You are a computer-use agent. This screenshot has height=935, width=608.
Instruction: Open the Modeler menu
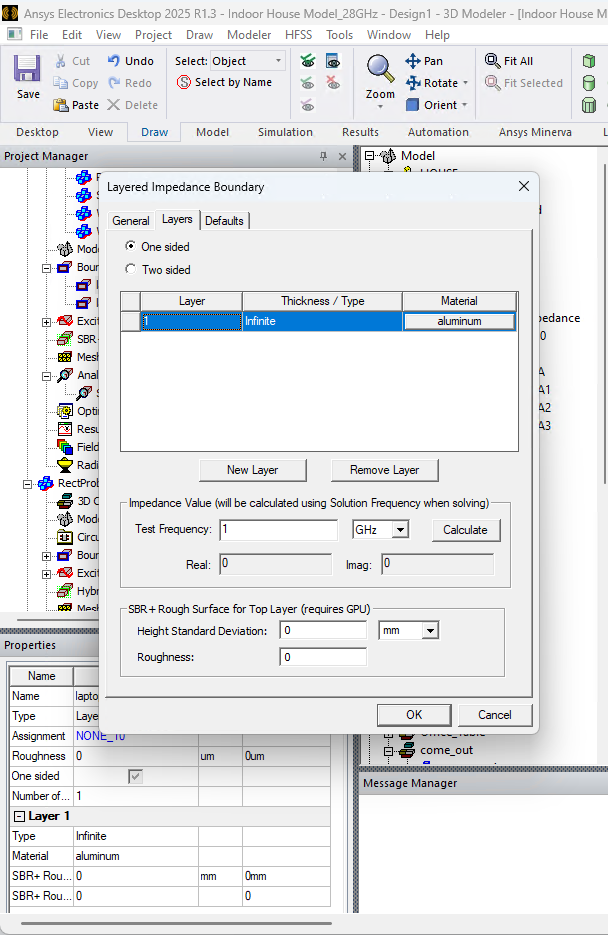249,35
